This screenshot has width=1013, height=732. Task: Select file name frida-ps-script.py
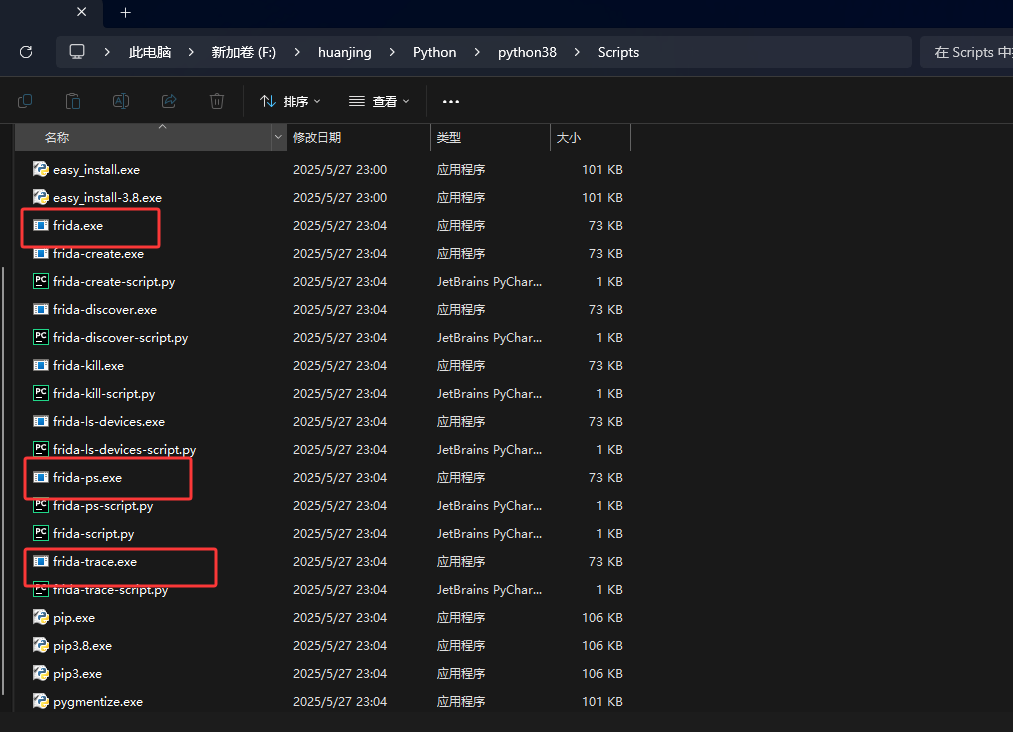(x=103, y=505)
